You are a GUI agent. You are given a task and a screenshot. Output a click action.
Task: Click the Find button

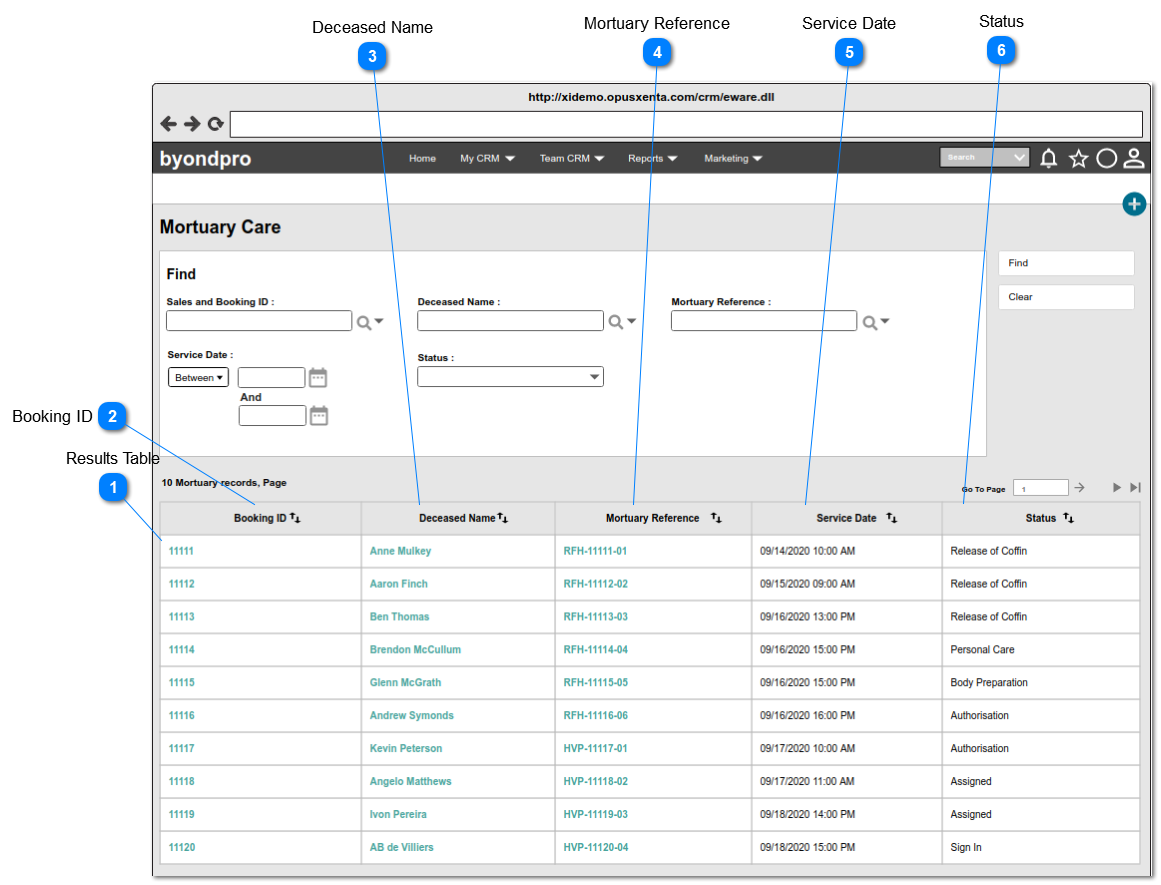[x=1065, y=263]
